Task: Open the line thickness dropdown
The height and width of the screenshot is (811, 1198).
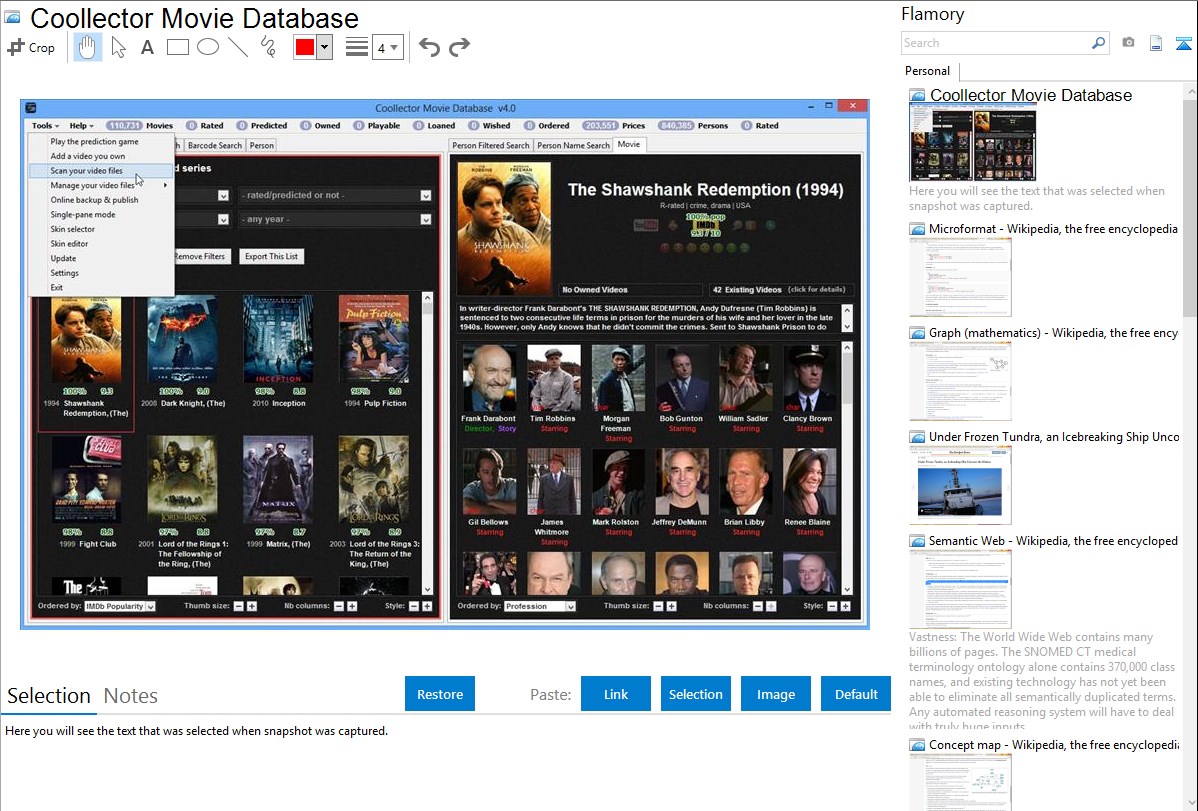Action: [x=387, y=47]
